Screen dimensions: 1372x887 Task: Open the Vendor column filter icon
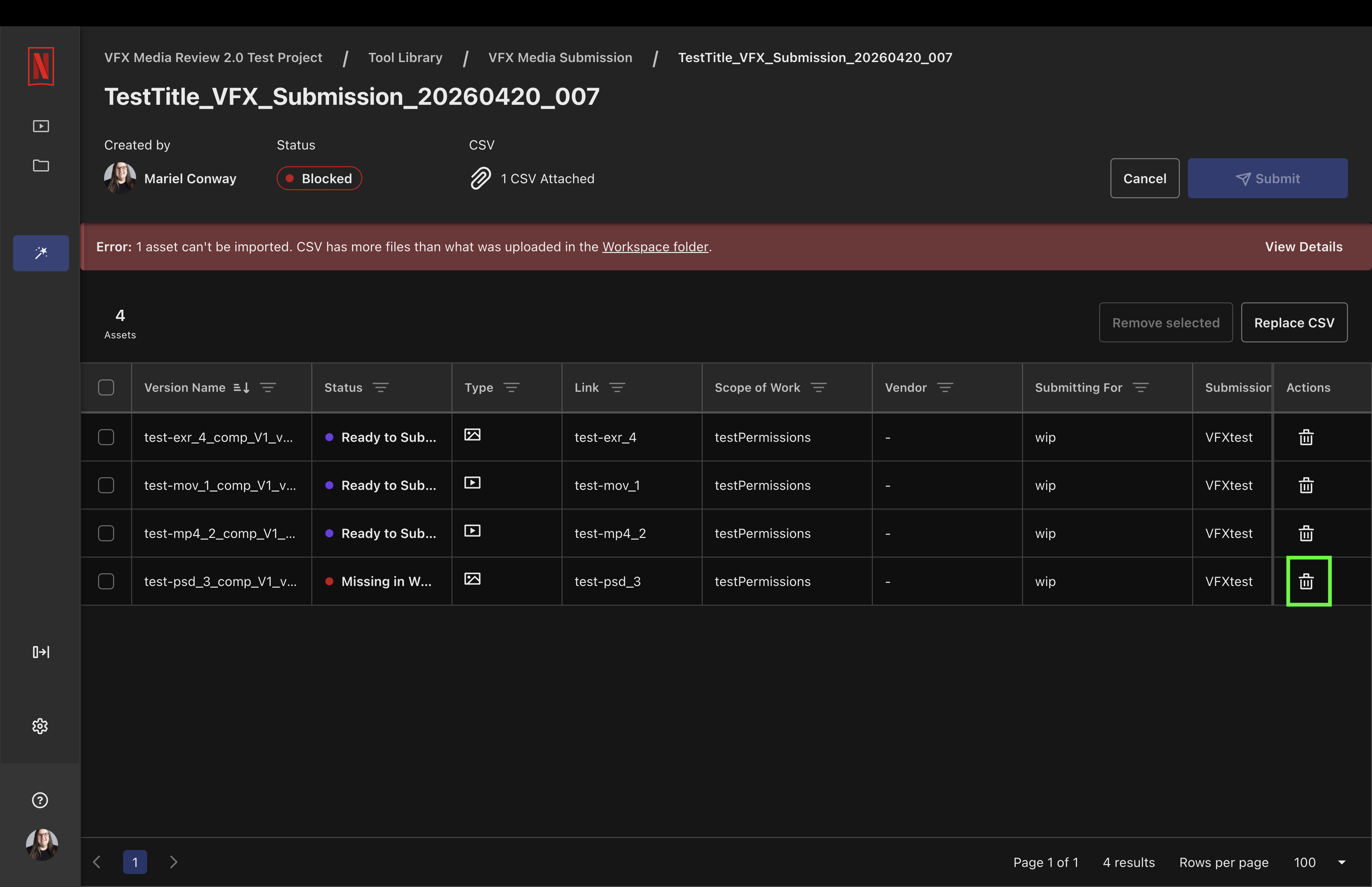pos(945,388)
